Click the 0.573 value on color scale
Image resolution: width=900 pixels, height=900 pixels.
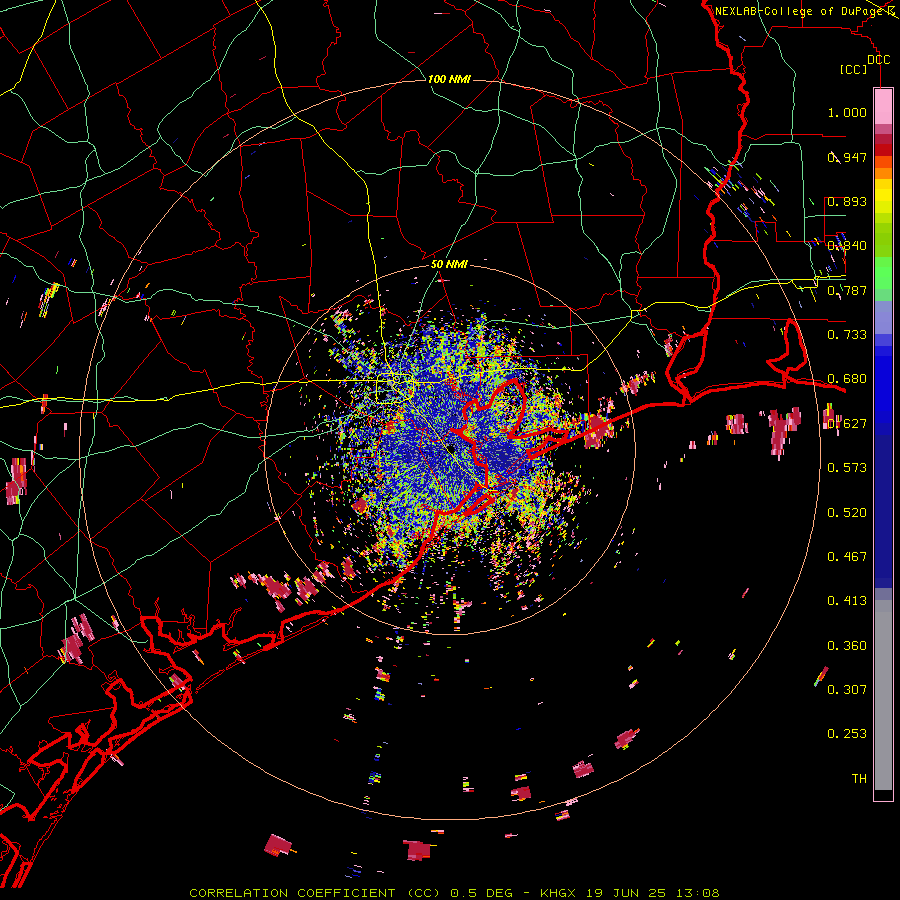click(x=847, y=468)
